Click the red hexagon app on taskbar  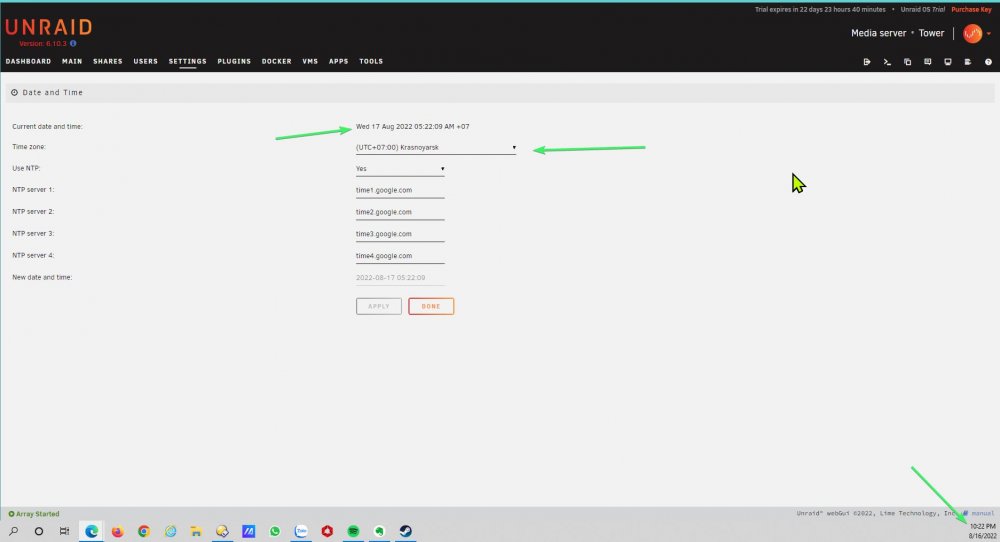point(327,531)
